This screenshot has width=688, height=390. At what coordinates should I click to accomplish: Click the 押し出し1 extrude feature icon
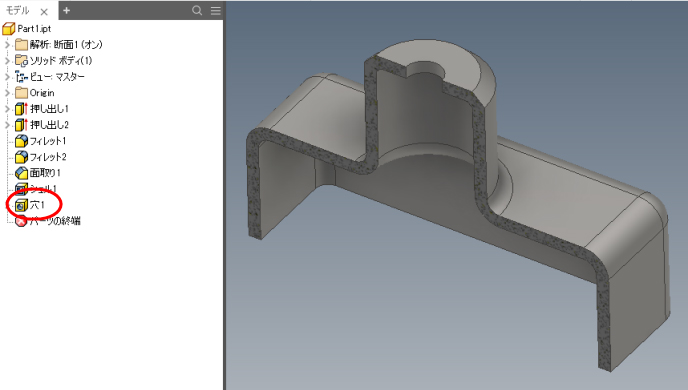coord(21,109)
